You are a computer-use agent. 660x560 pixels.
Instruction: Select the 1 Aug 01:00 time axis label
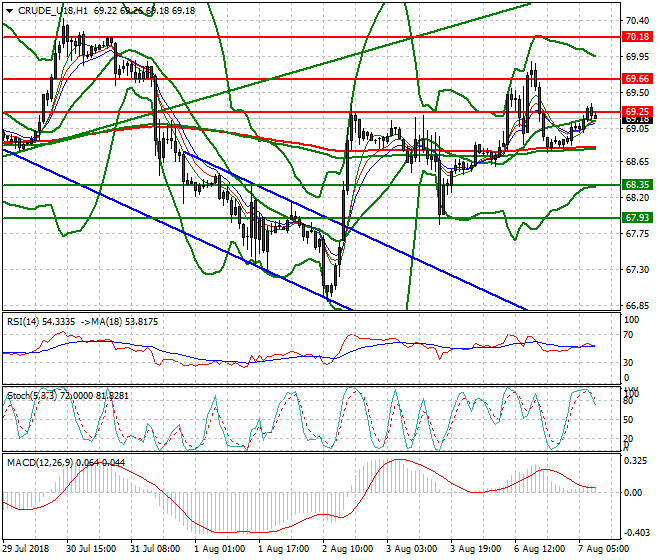219,549
